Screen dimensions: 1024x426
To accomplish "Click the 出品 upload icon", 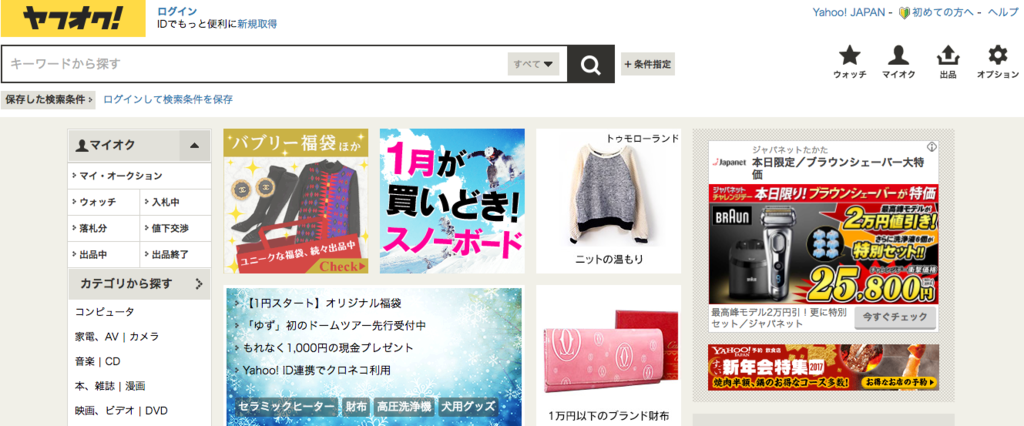I will [948, 56].
